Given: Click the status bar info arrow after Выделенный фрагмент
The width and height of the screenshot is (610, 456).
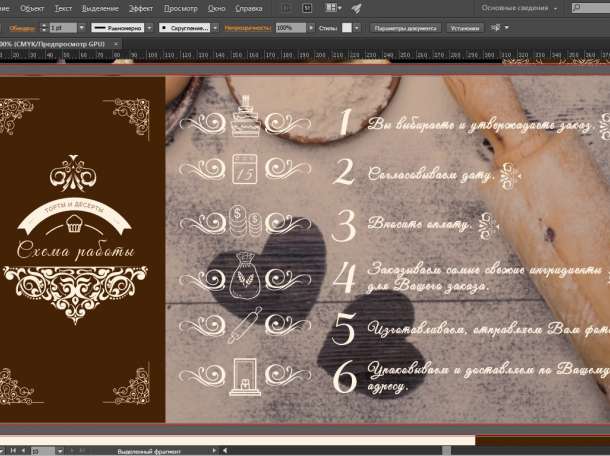Looking at the screenshot, I should click(215, 451).
